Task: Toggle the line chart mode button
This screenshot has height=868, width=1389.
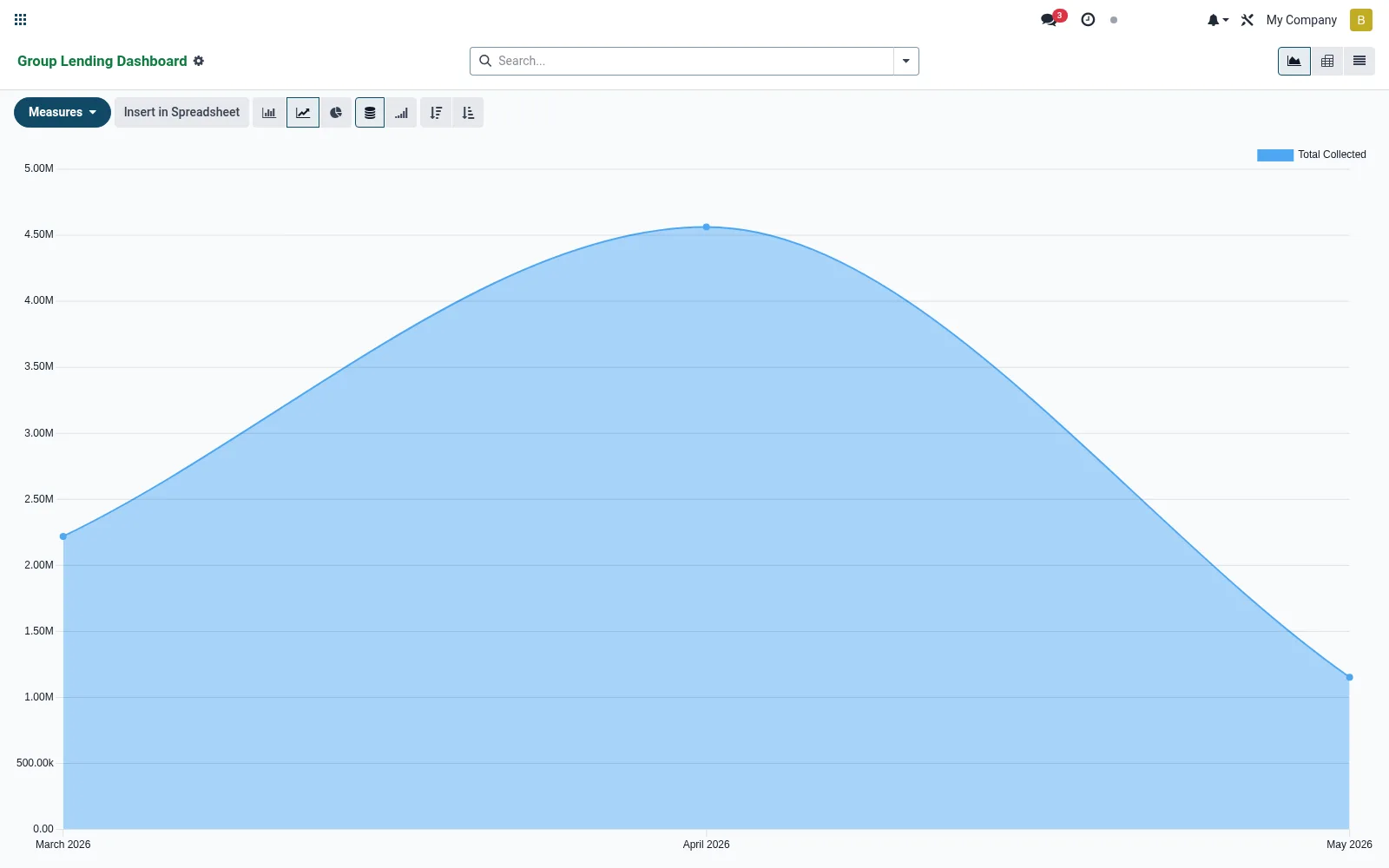Action: 303,113
